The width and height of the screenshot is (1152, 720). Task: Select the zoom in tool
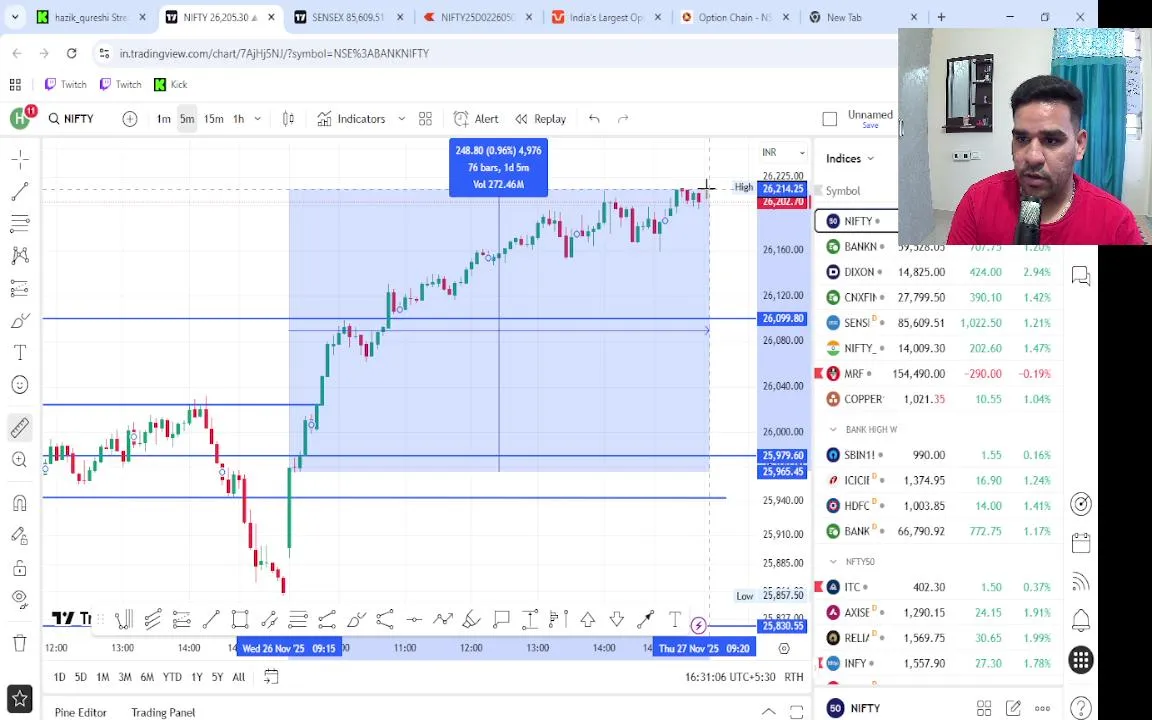(20, 460)
